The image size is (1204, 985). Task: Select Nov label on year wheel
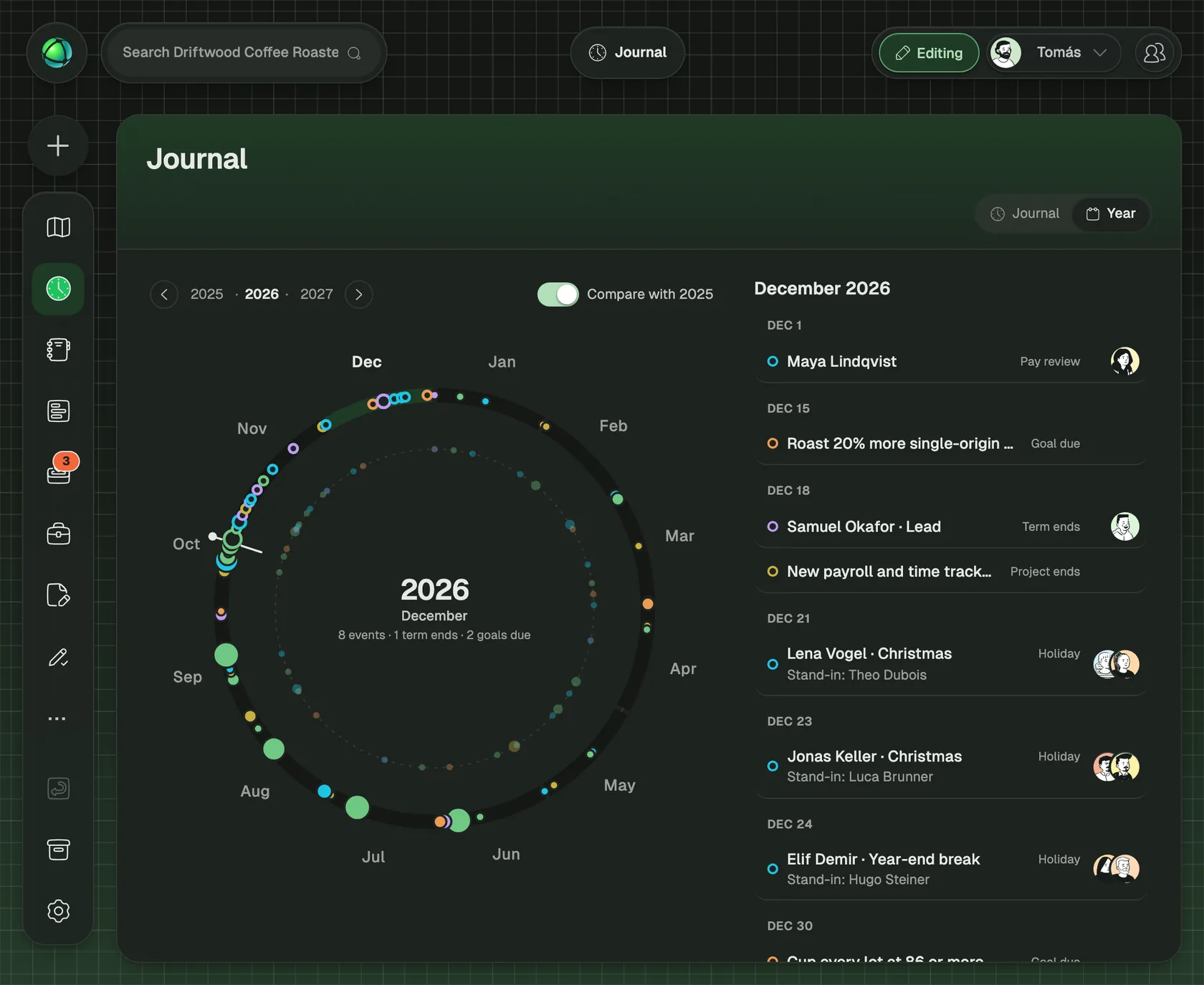[x=252, y=428]
